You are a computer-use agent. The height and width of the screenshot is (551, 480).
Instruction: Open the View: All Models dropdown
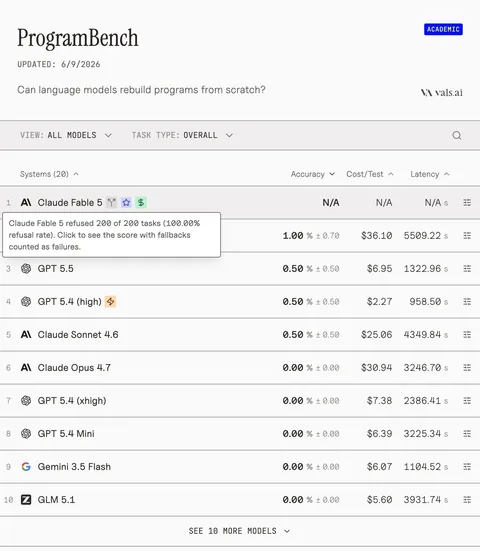[x=66, y=135]
